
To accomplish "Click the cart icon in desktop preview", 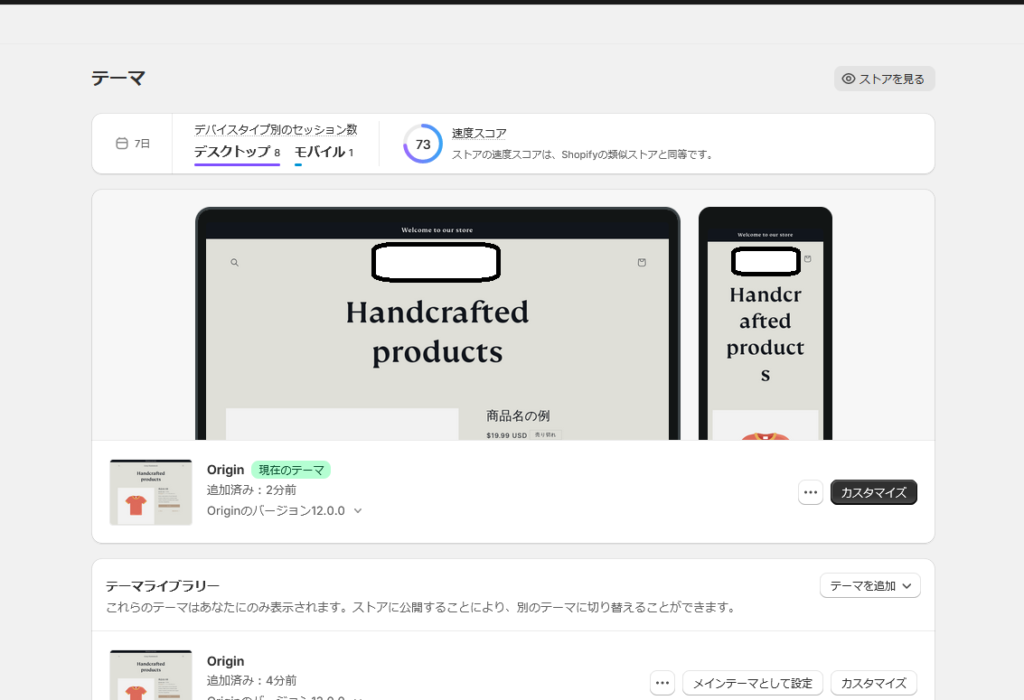I will tap(641, 263).
